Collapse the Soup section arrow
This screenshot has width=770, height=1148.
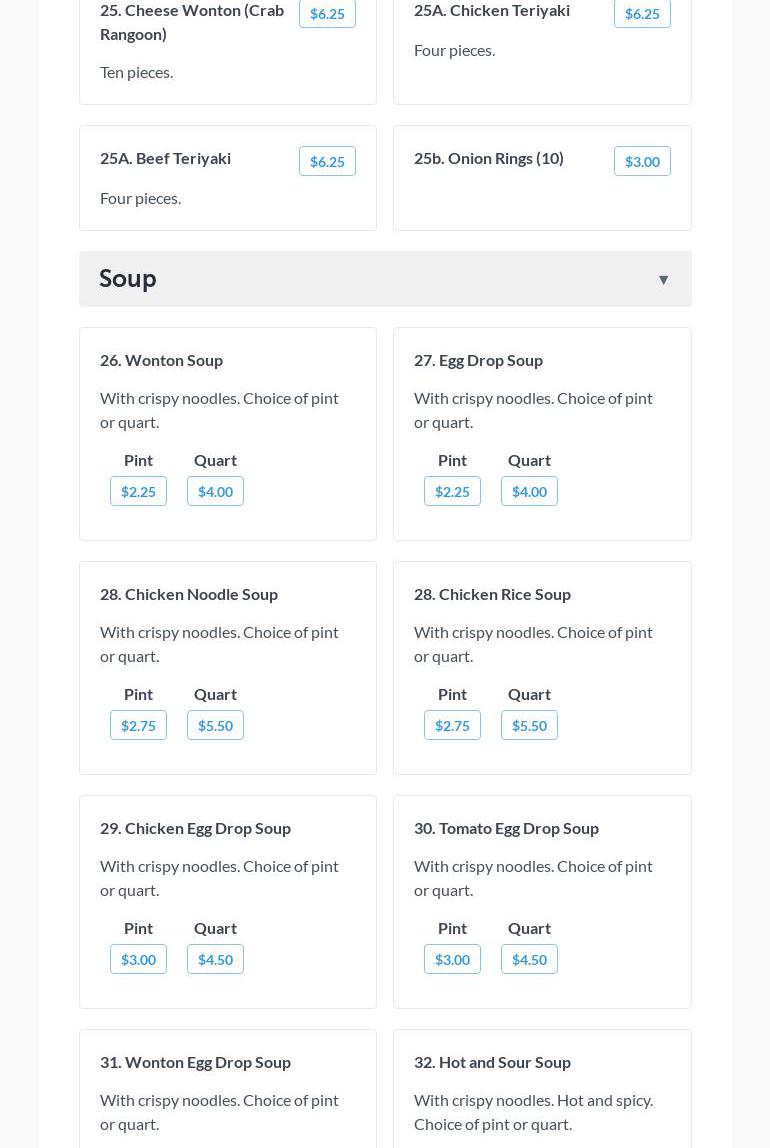[x=663, y=280]
